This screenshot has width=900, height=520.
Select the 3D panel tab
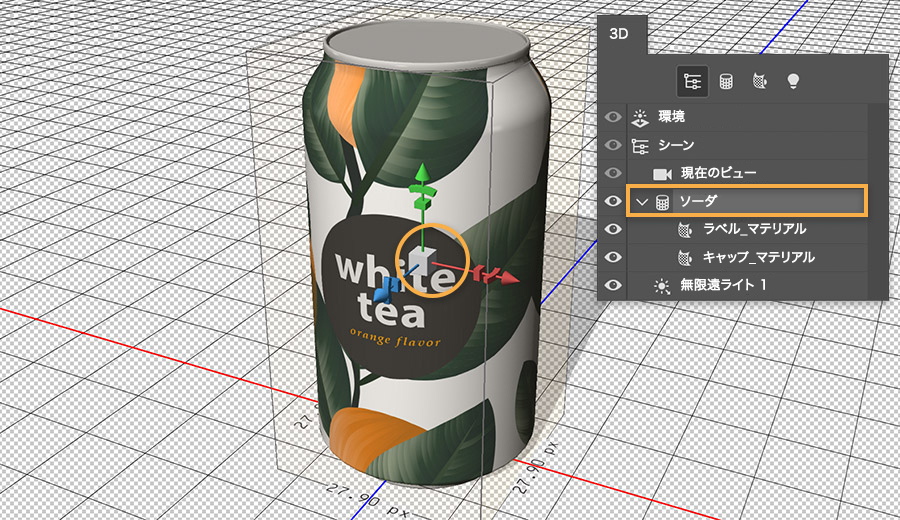click(619, 34)
